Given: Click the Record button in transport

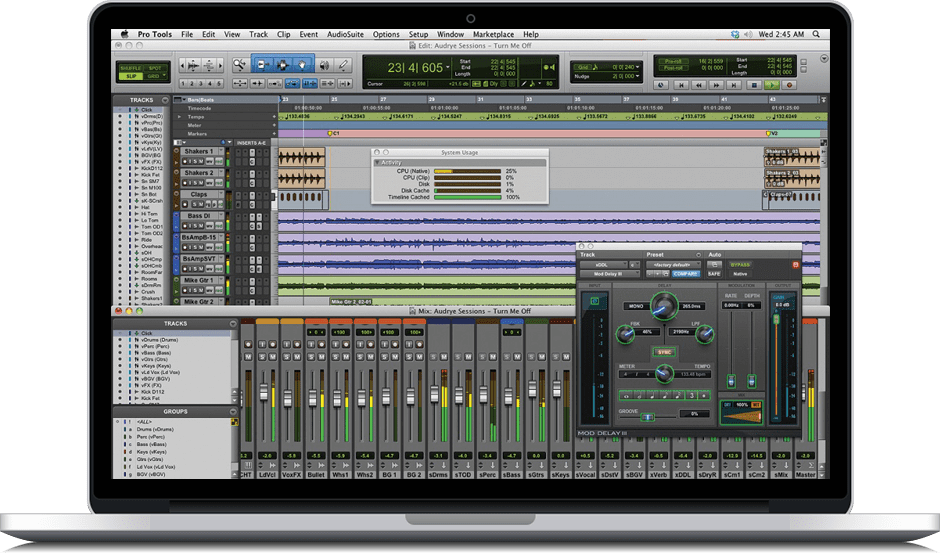Looking at the screenshot, I should pyautogui.click(x=790, y=85).
